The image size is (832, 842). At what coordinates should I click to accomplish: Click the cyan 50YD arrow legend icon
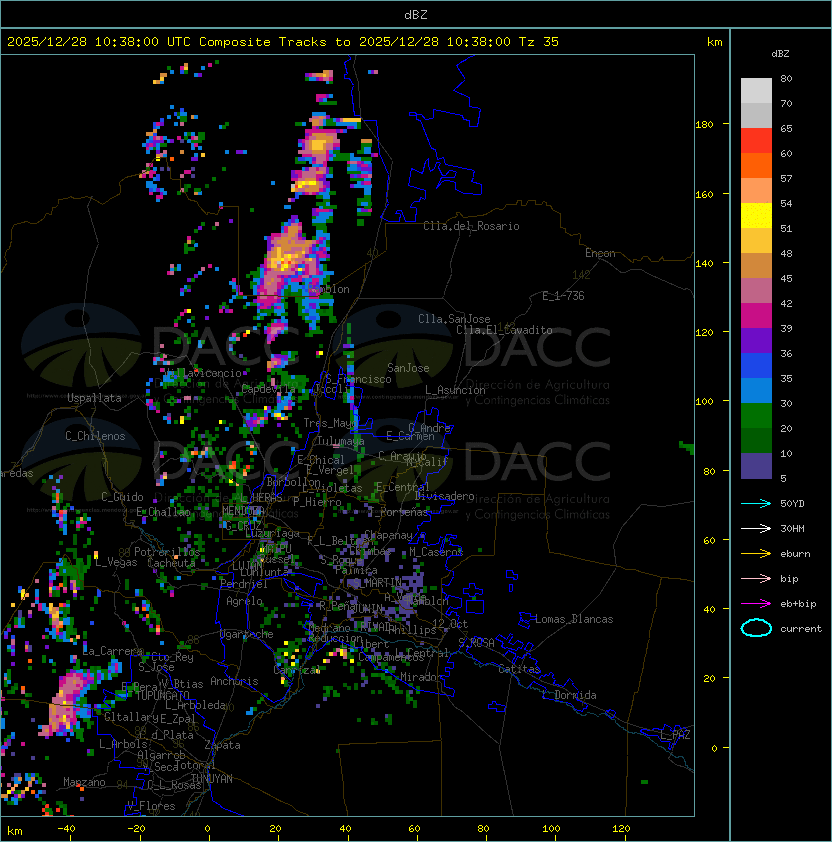click(756, 504)
